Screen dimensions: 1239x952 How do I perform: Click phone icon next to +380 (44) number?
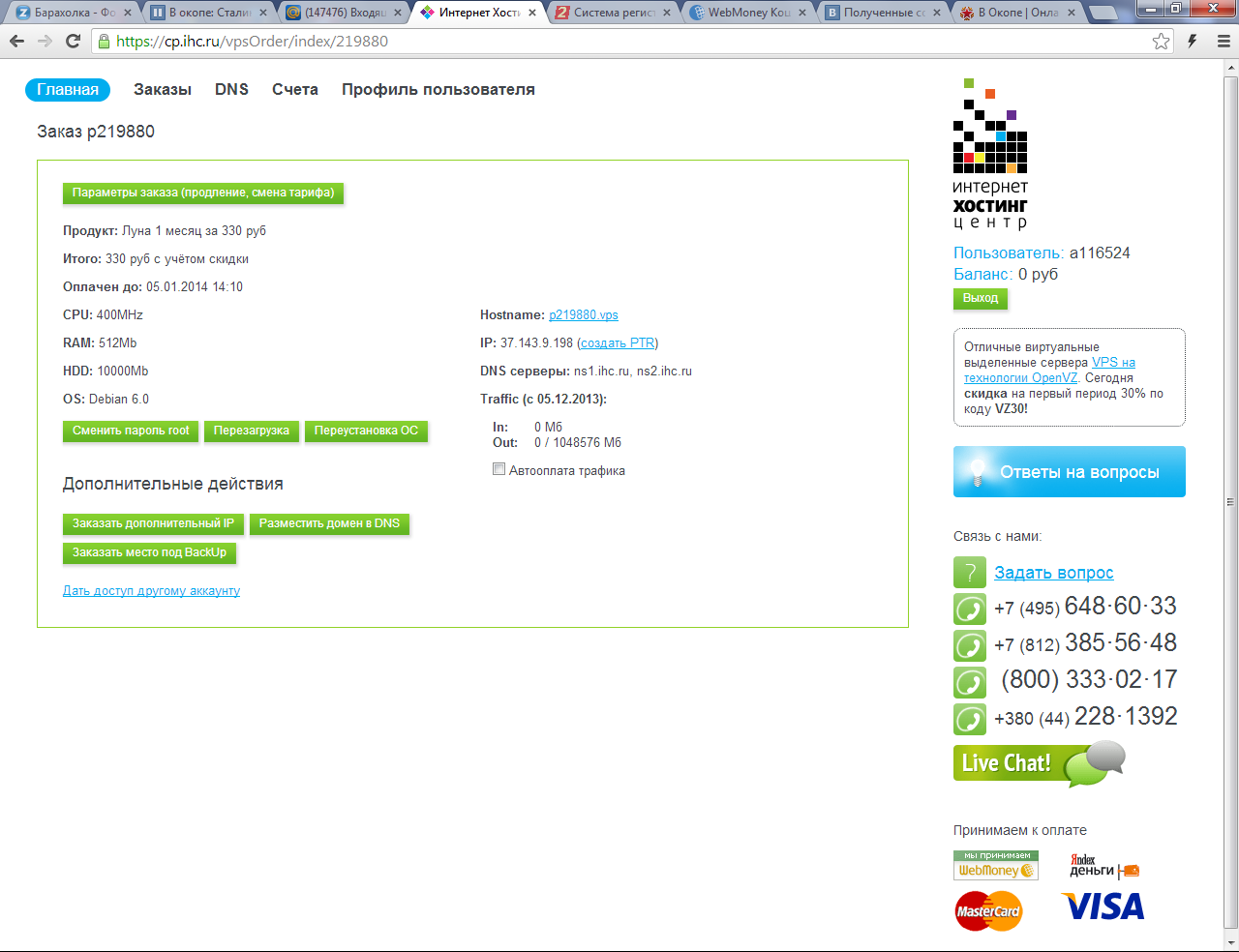click(x=970, y=720)
